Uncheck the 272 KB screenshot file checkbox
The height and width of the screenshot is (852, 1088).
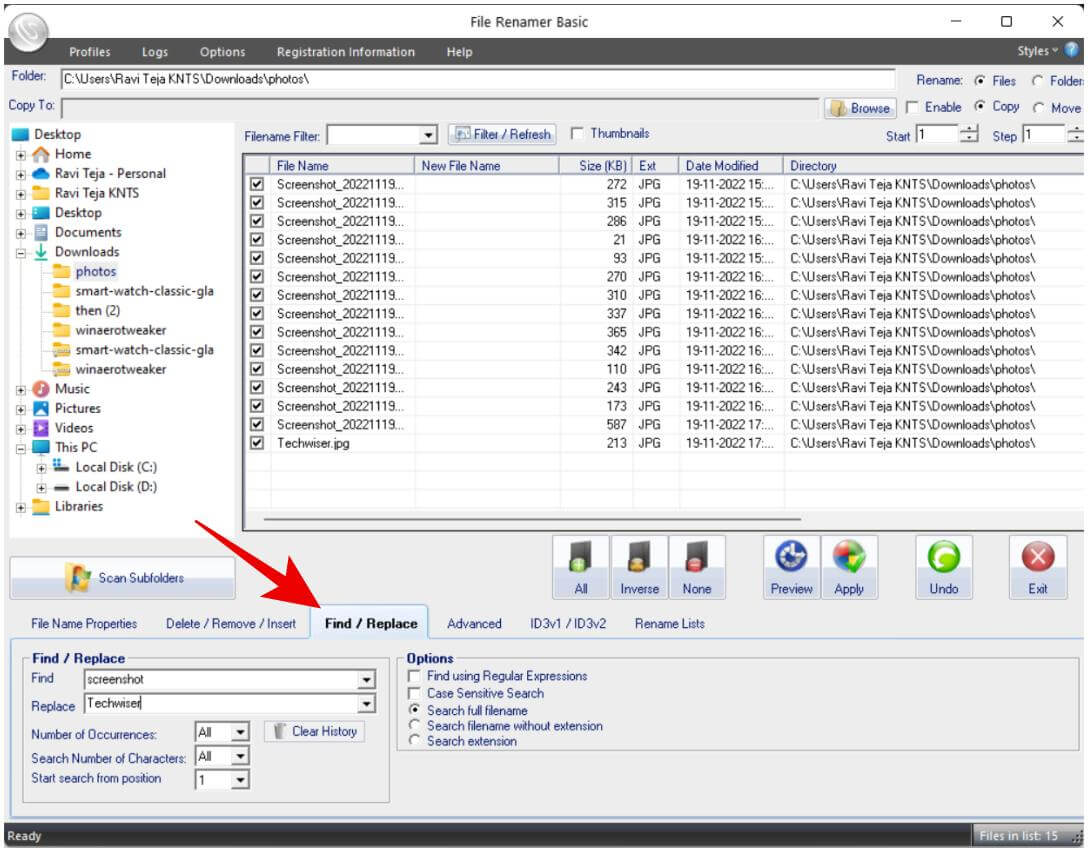tap(257, 184)
